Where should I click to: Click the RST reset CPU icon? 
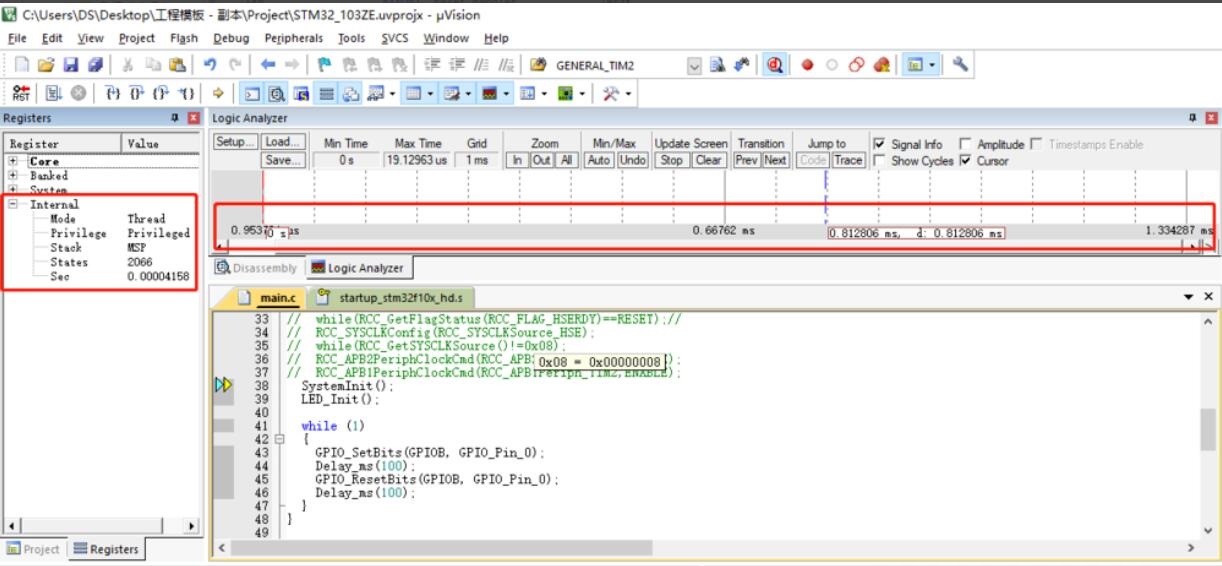[22, 93]
